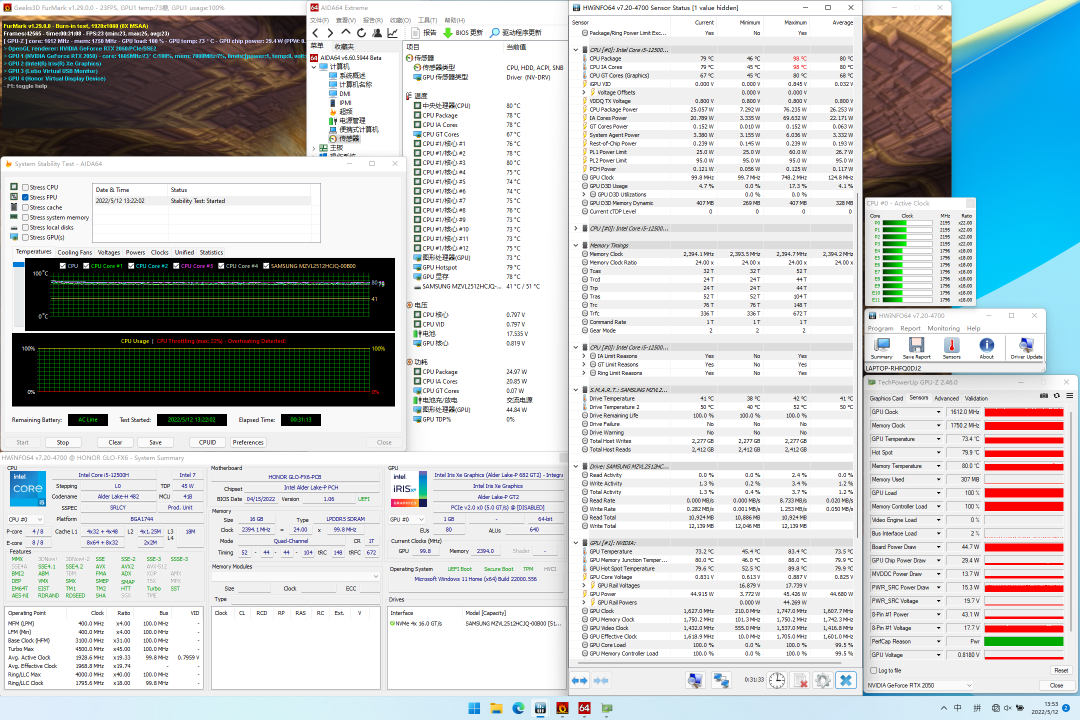
Task: Go back using AIDA64 toolbar back arrow
Action: click(315, 32)
